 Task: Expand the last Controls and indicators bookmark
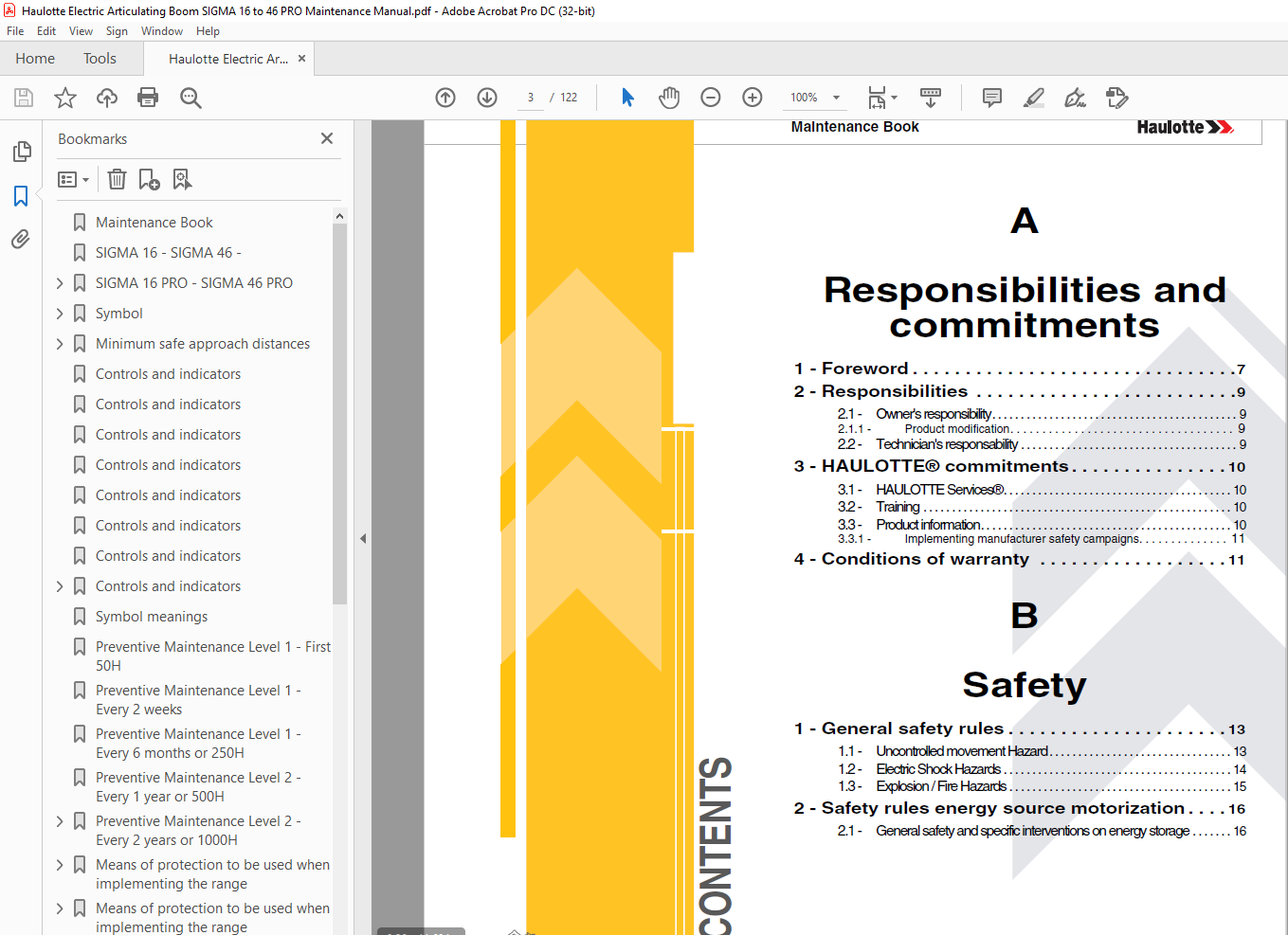[60, 586]
